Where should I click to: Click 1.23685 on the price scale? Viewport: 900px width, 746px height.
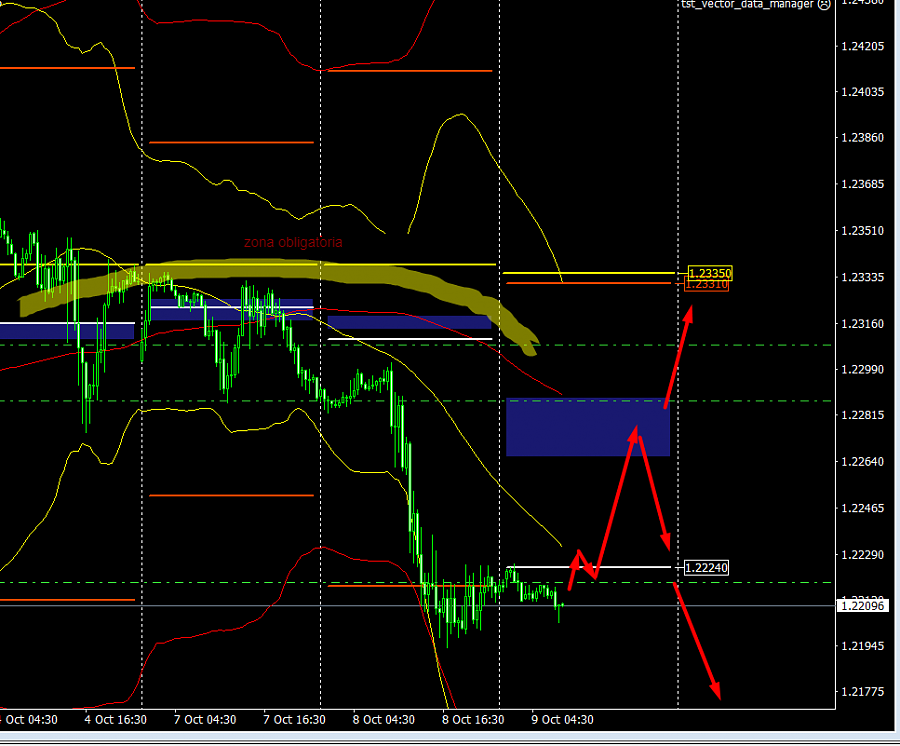point(864,184)
